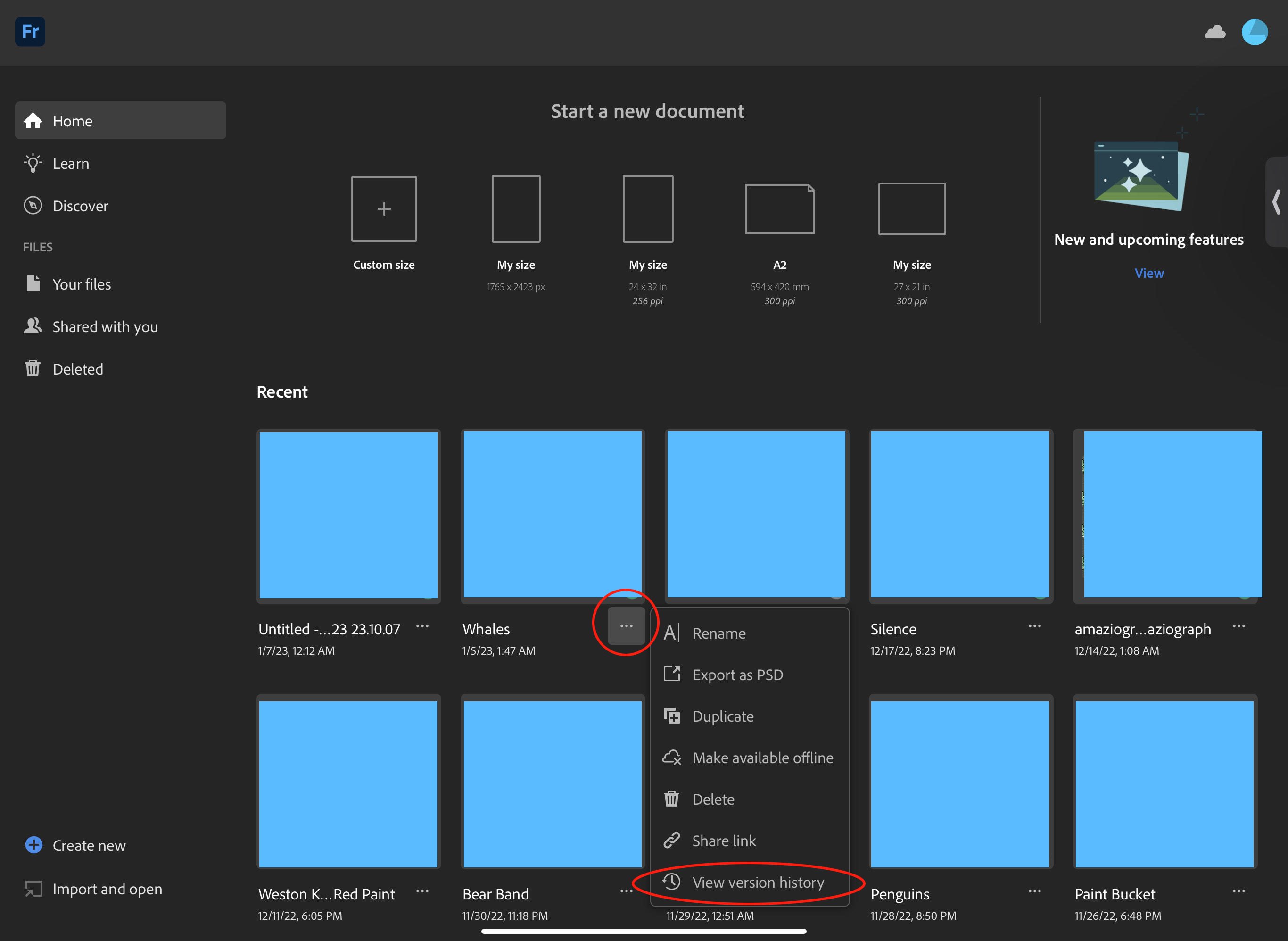Screen dimensions: 1288x941
Task: Click the Create new plus icon
Action: point(33,845)
